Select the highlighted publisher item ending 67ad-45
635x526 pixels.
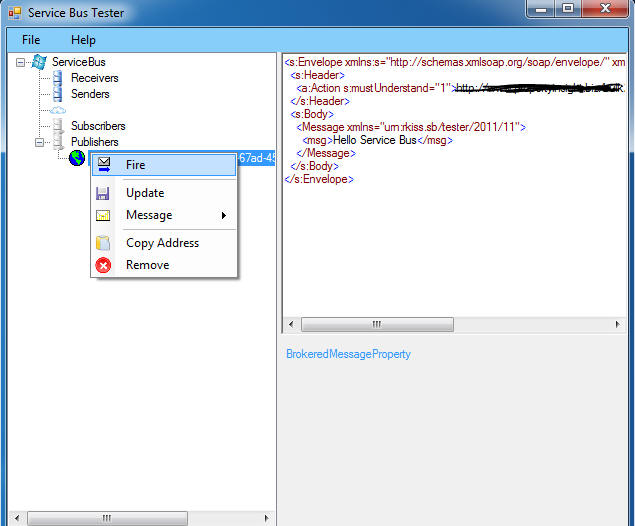(x=256, y=158)
